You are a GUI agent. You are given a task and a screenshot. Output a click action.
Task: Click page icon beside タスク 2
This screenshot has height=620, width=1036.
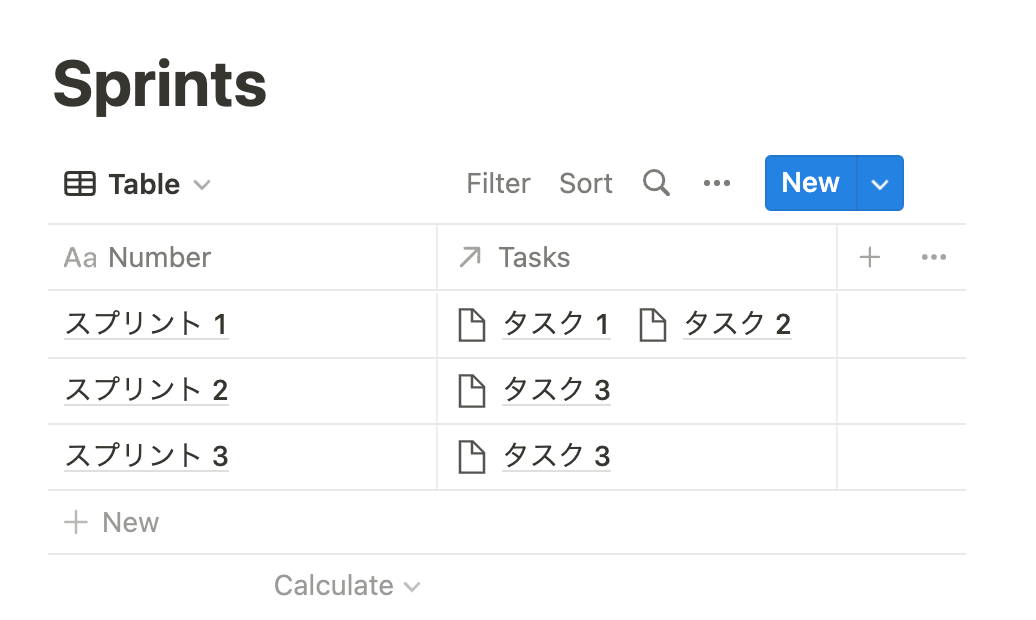(x=652, y=324)
